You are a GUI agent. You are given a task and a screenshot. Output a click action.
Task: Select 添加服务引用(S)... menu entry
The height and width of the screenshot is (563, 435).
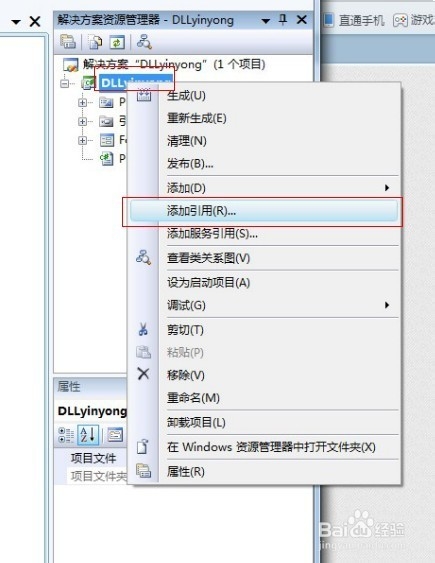click(x=264, y=234)
